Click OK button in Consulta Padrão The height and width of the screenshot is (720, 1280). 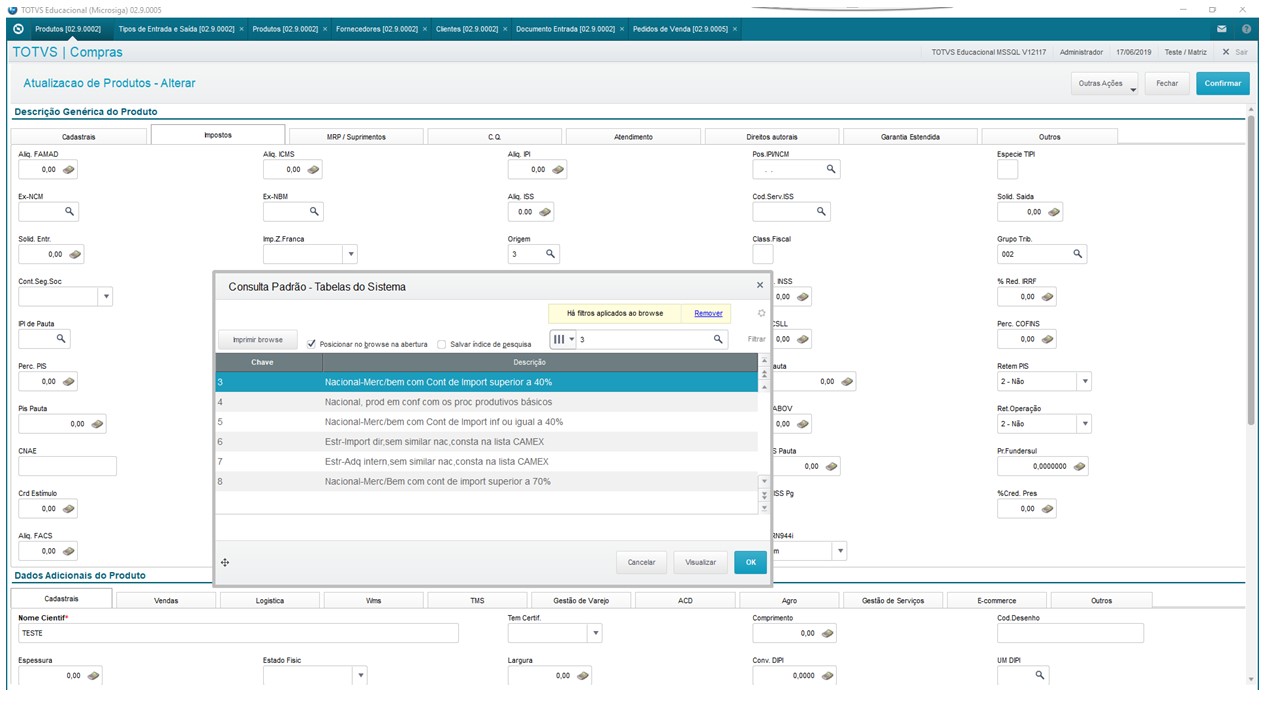[750, 562]
